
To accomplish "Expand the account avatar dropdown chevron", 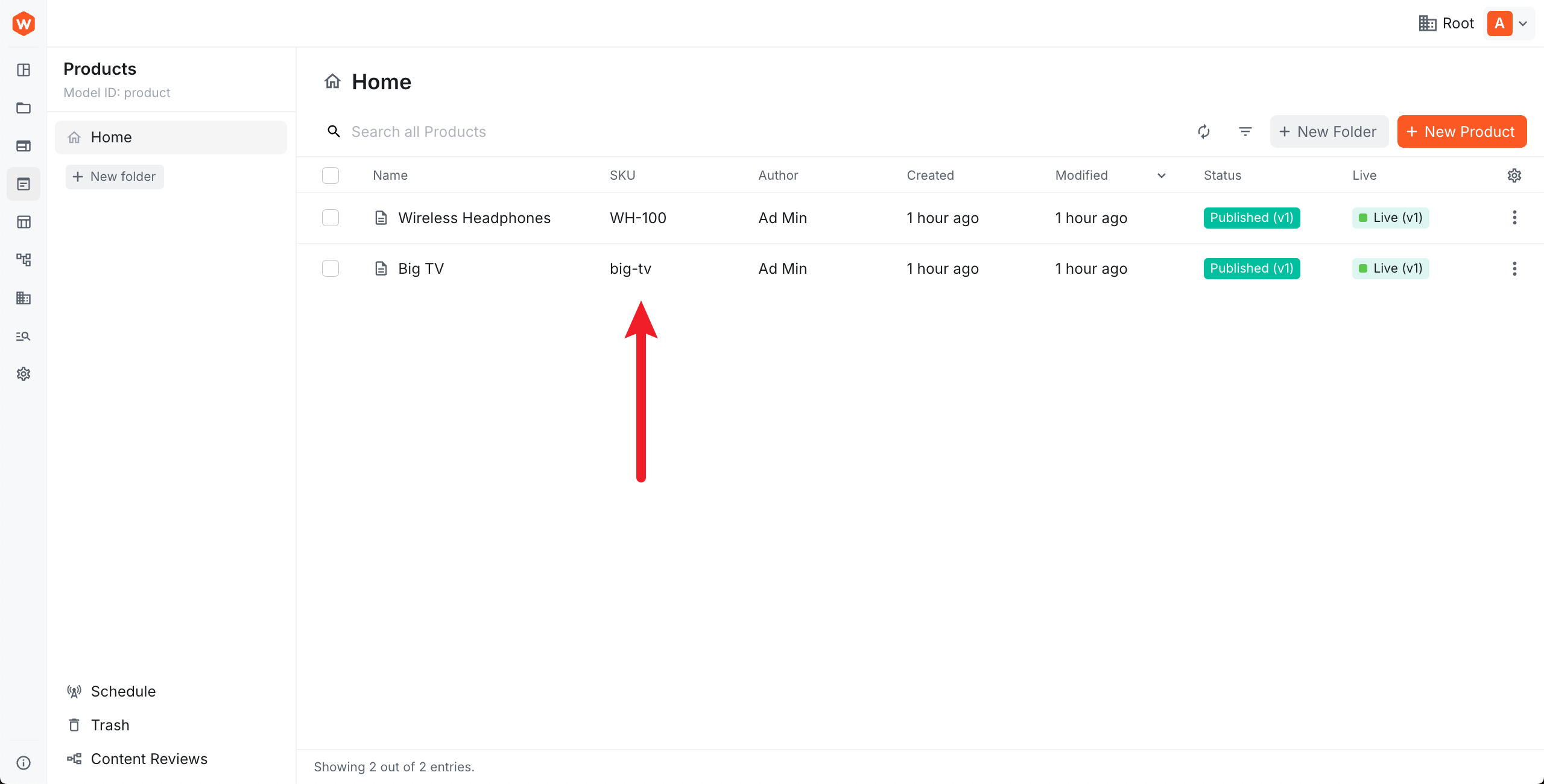I will [1523, 24].
